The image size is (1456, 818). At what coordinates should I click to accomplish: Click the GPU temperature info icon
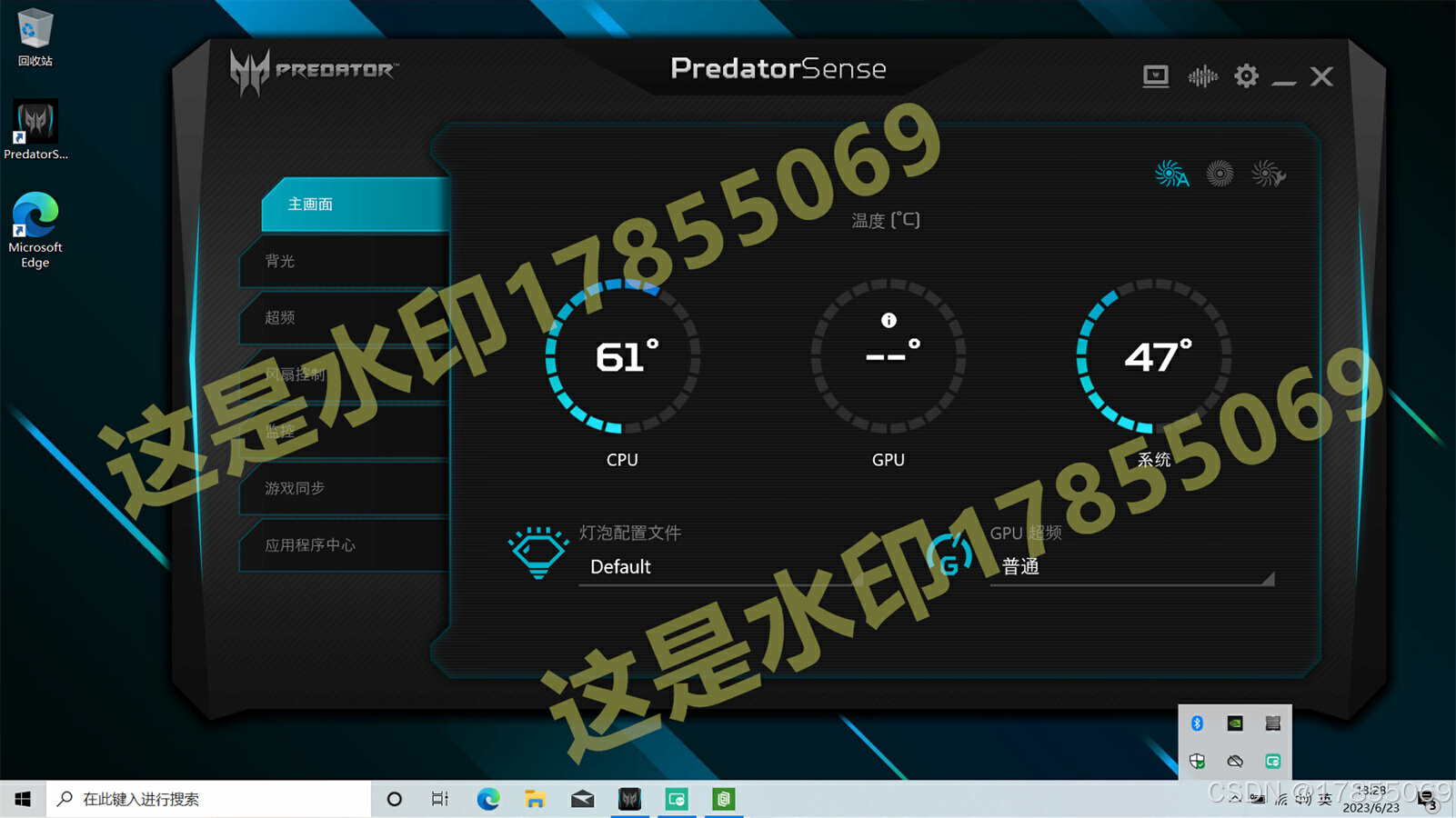(889, 320)
